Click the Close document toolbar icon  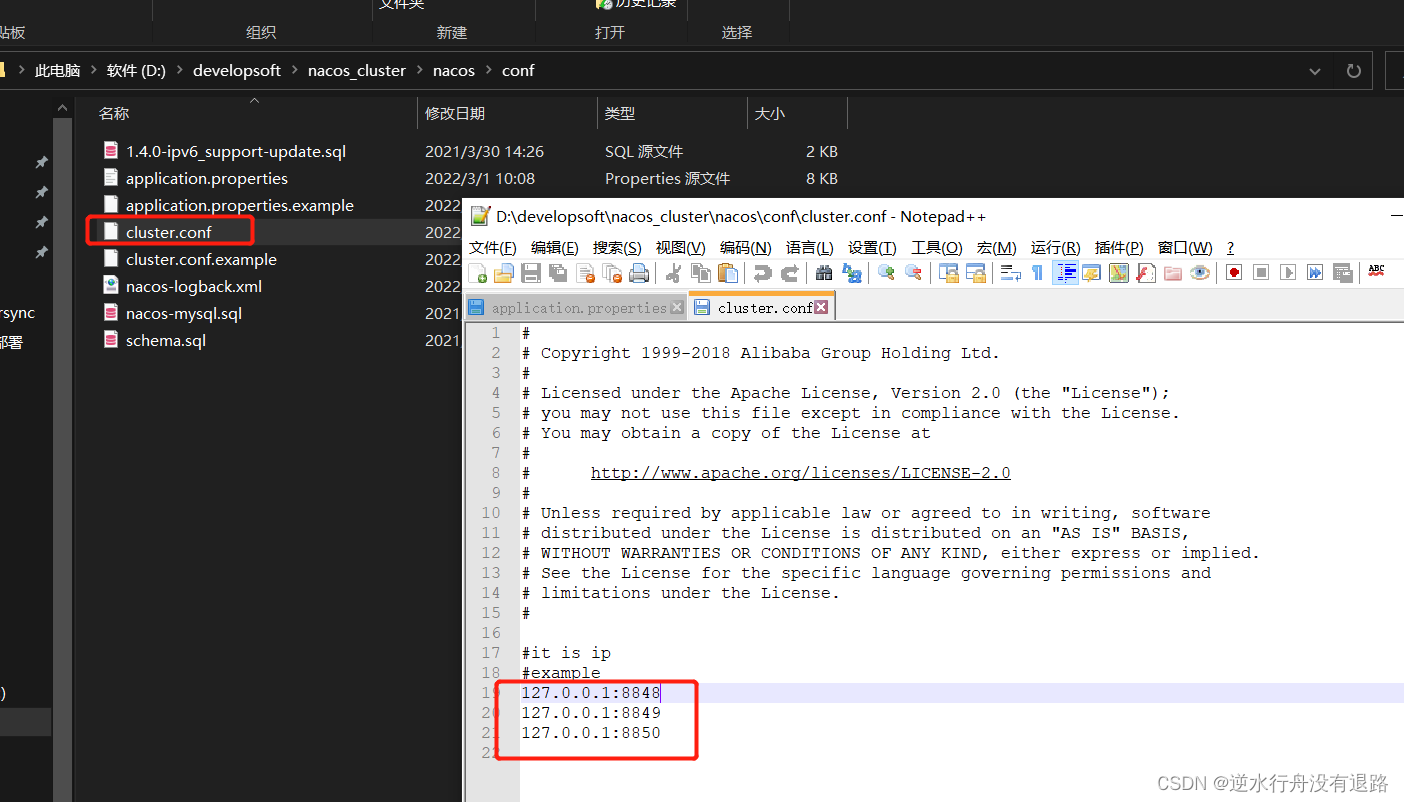point(585,272)
